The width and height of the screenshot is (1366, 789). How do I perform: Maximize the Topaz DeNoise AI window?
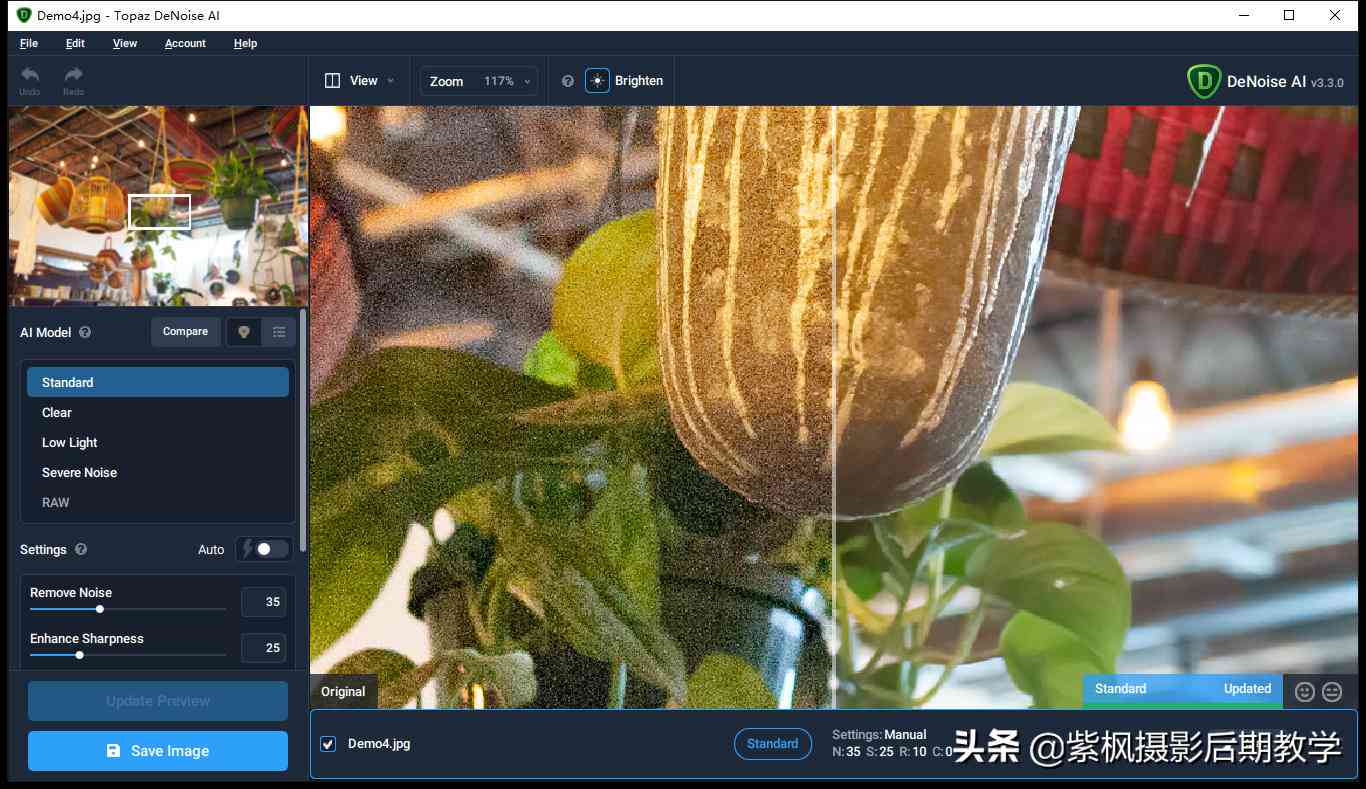pos(1289,15)
